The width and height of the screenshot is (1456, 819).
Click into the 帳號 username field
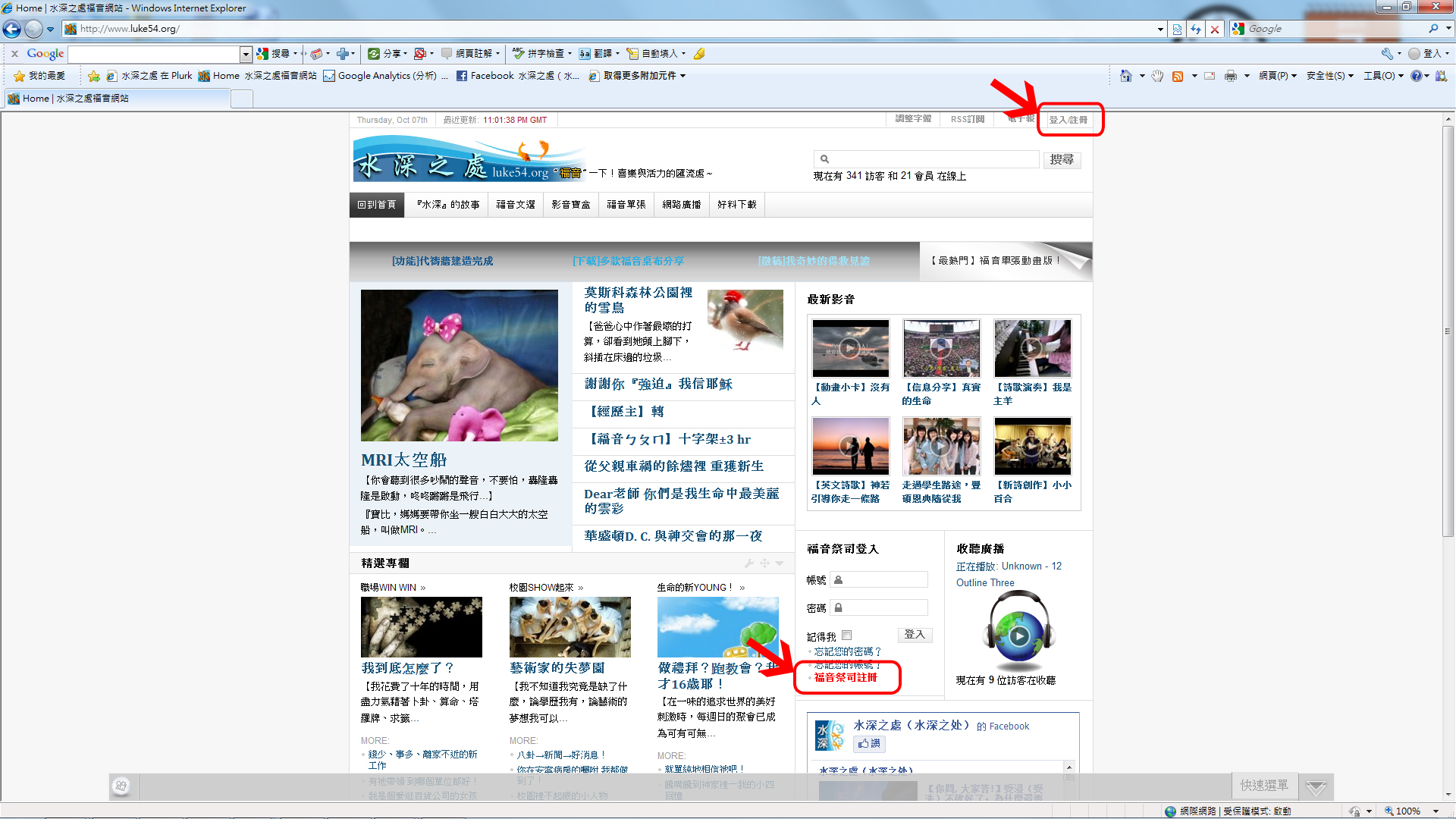[x=880, y=580]
